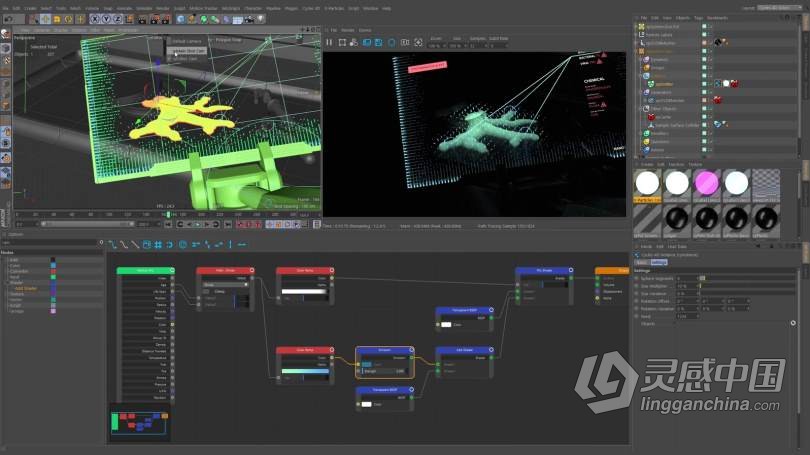Open the Object Manager Tags menu
This screenshot has width=810, height=455.
pos(698,18)
